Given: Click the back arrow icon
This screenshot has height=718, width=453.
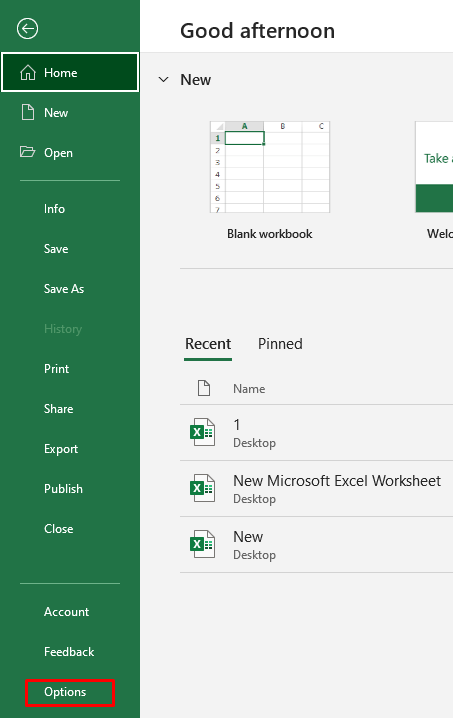Looking at the screenshot, I should pyautogui.click(x=27, y=29).
